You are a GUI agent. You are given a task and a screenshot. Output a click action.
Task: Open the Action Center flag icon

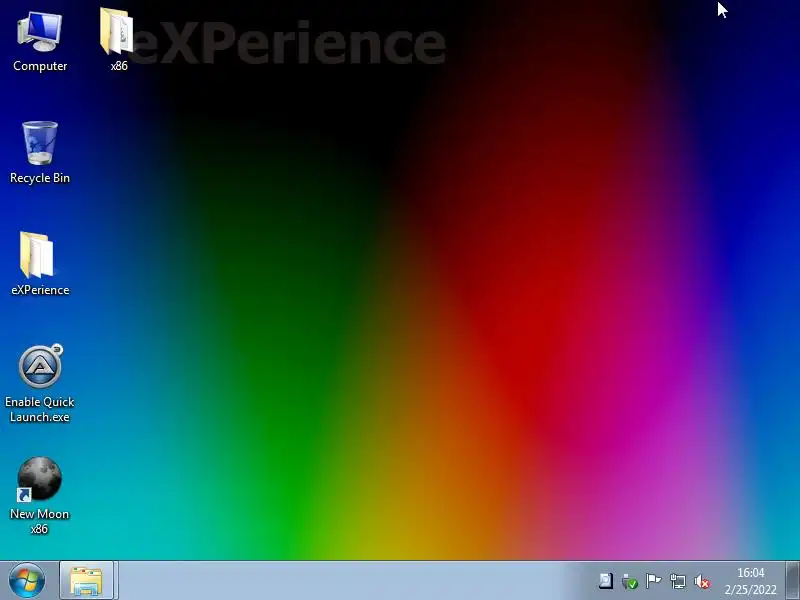[654, 581]
